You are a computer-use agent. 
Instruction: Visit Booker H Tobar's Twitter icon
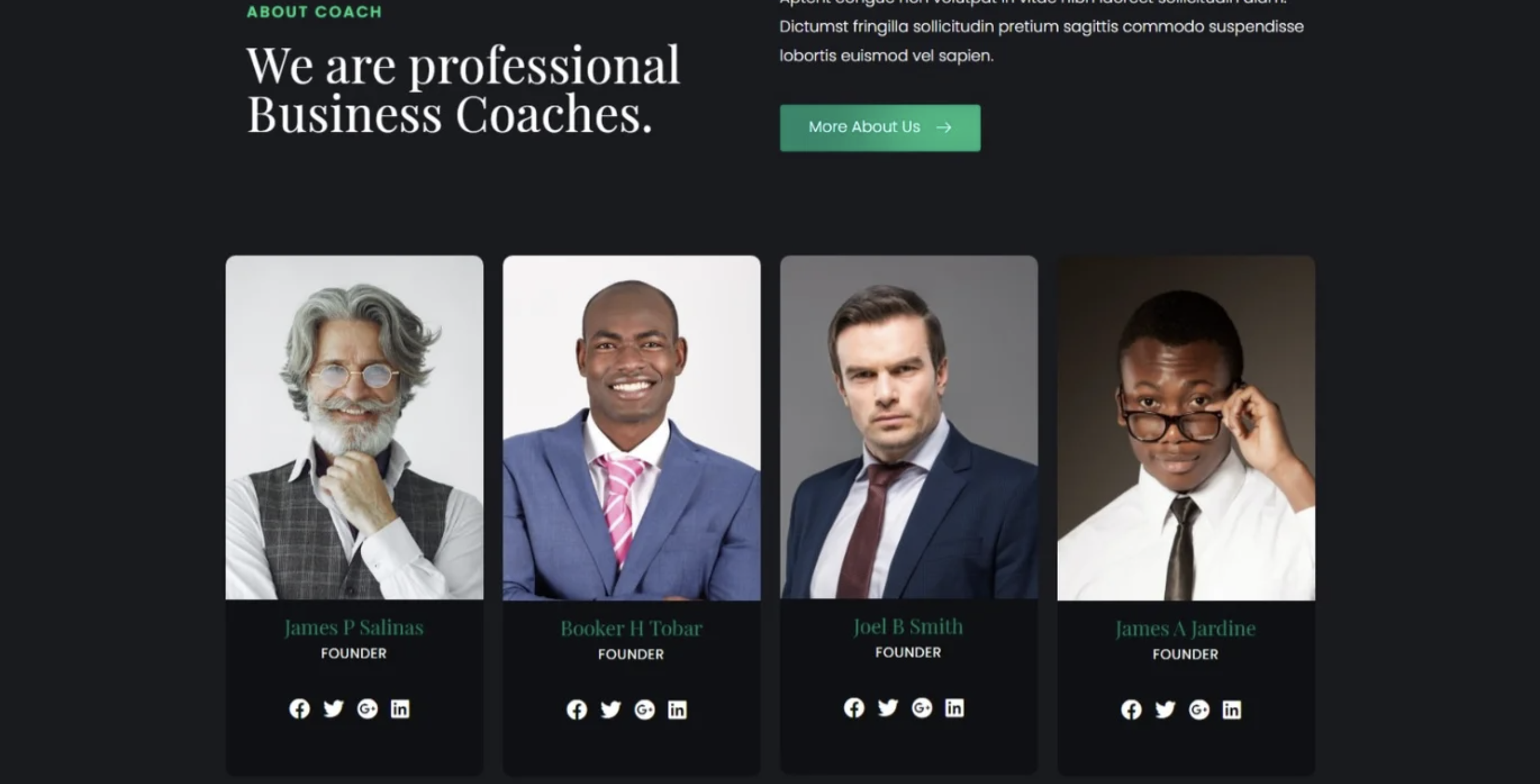tap(610, 710)
